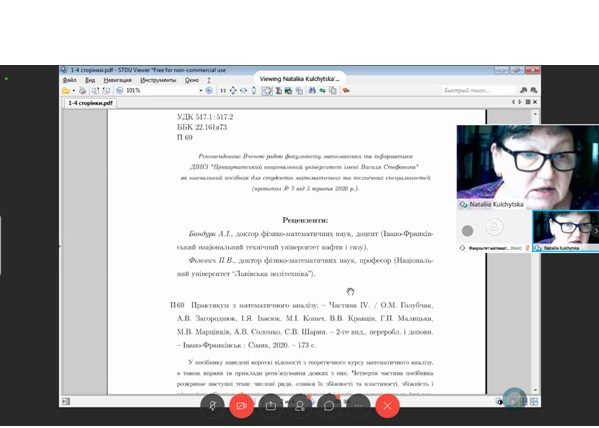The height and width of the screenshot is (428, 599).
Task: Open the Инструменты menu
Action: (158, 80)
